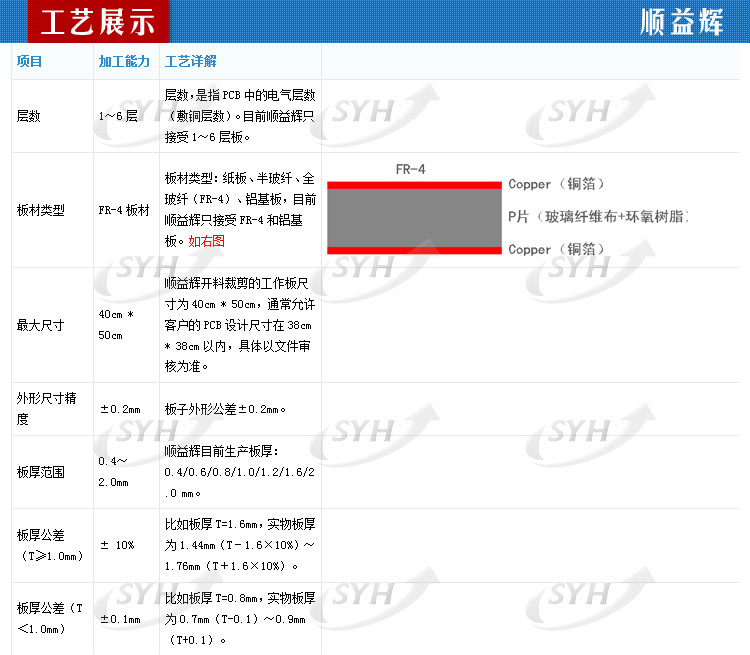Click the red 如右图 text
The height and width of the screenshot is (655, 750).
click(206, 241)
